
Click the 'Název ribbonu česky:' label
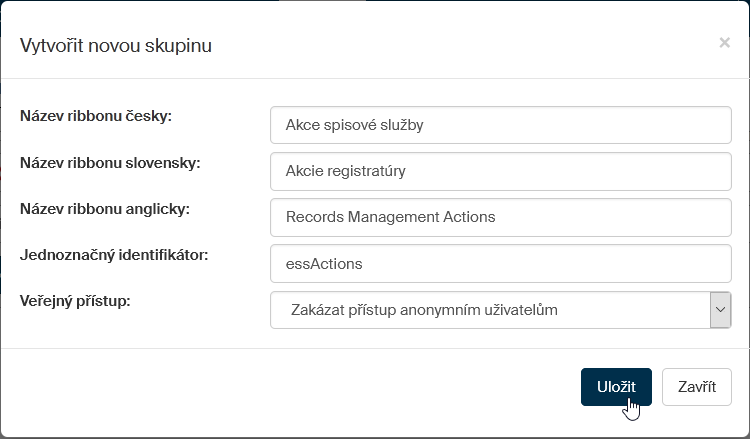[x=96, y=116]
